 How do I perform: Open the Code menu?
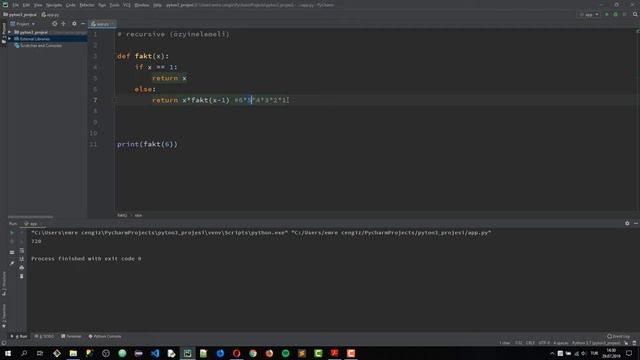(x=71, y=5)
